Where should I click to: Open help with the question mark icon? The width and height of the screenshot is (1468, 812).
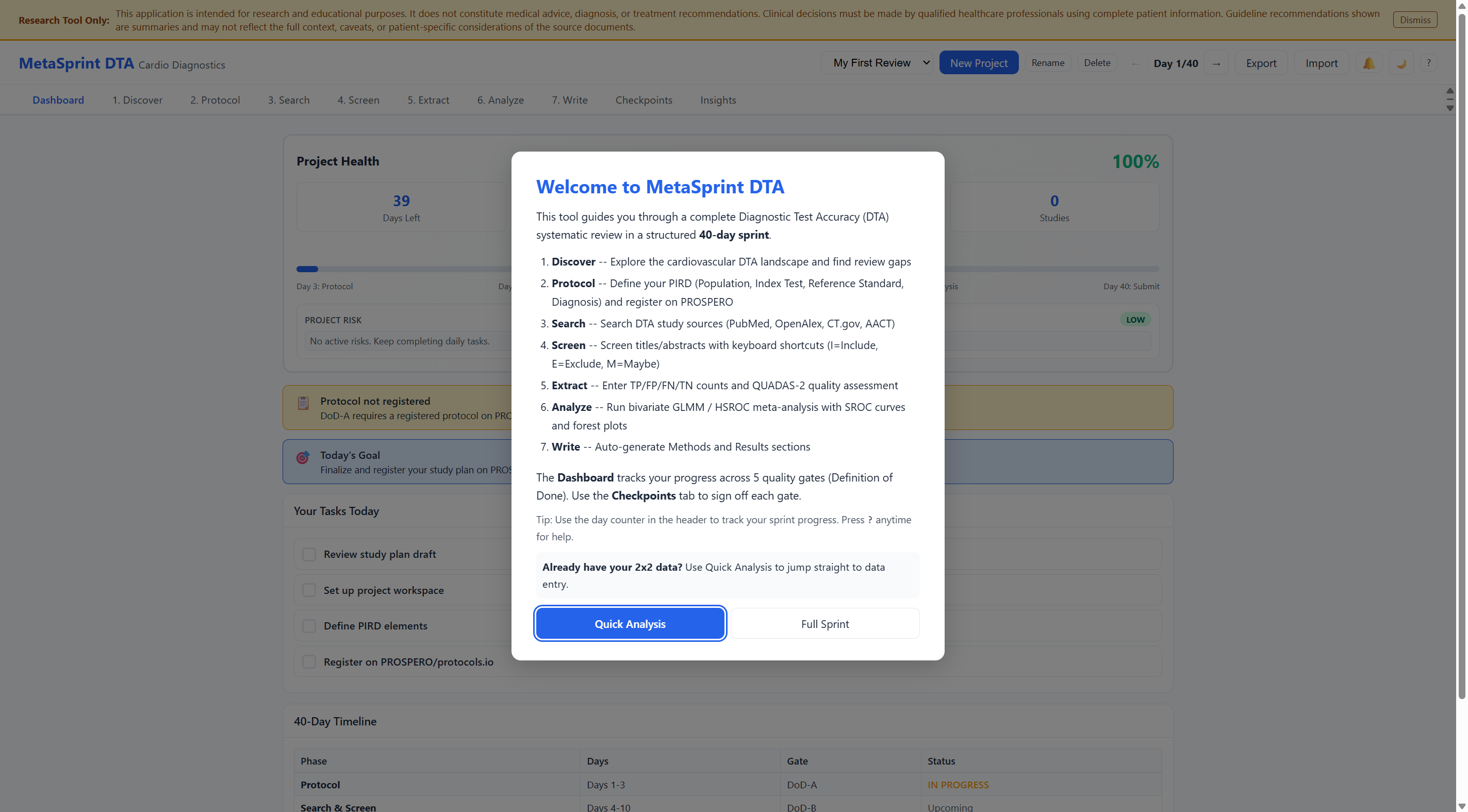pos(1428,63)
